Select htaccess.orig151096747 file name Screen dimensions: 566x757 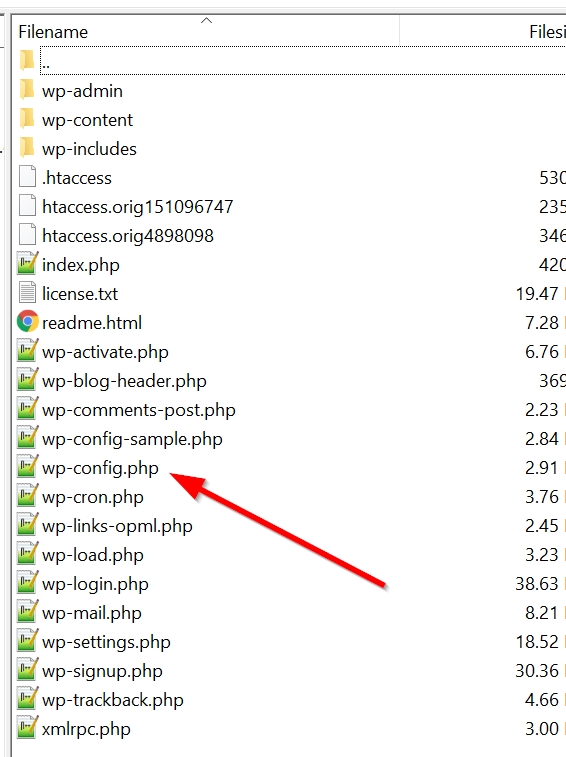point(138,207)
